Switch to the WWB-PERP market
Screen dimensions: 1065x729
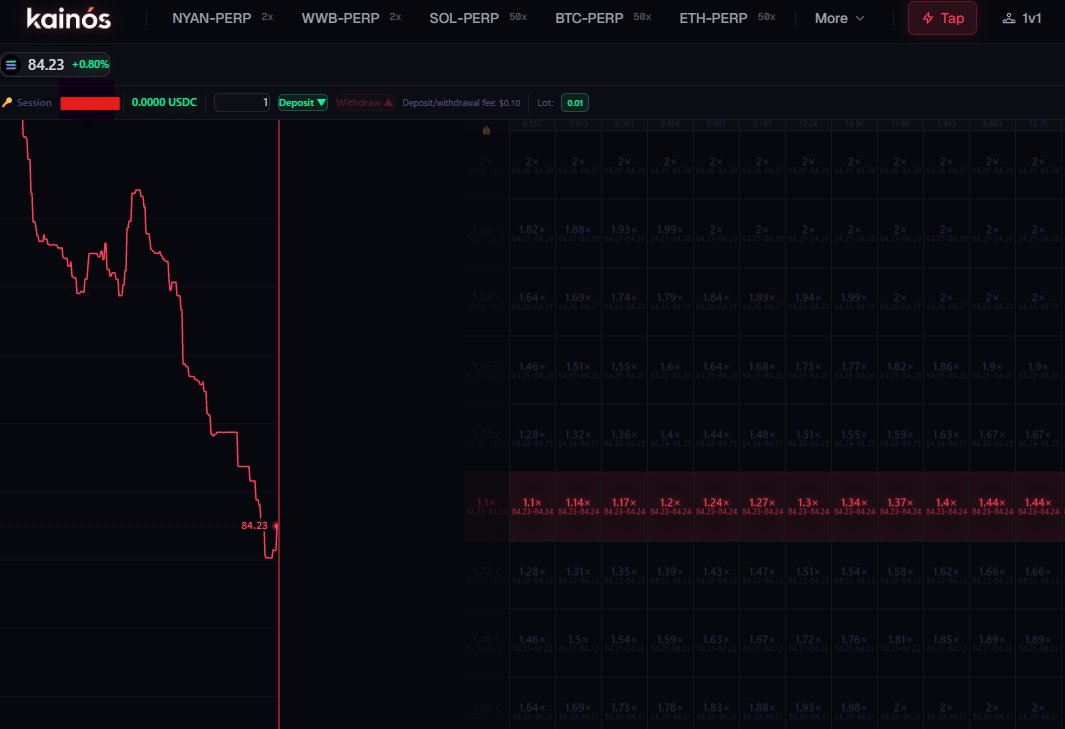tap(351, 18)
